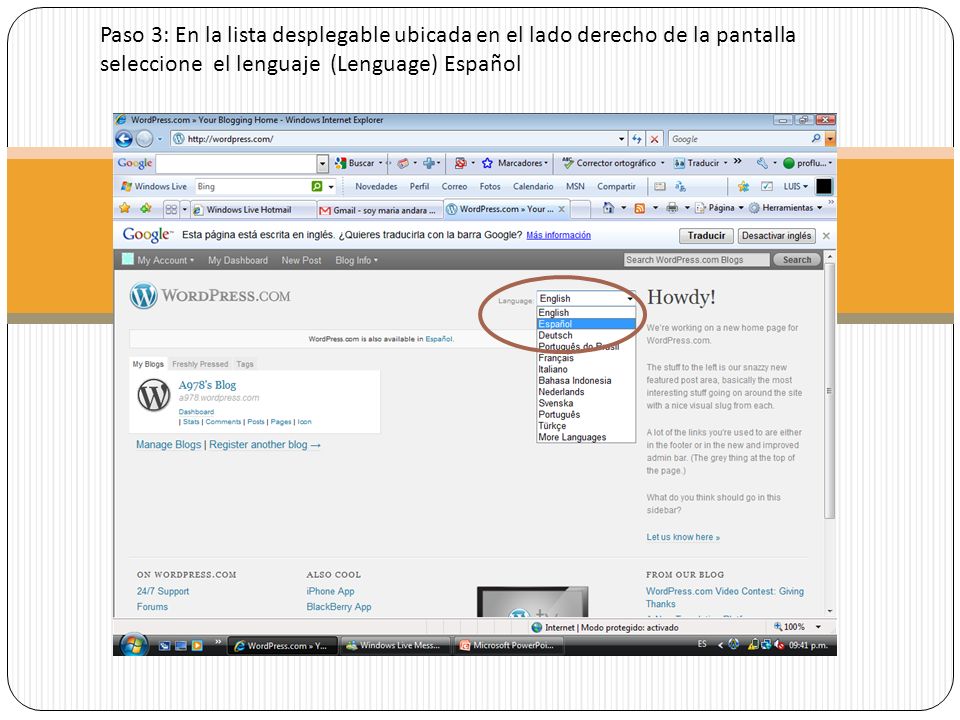Click the Let us know here link

pyautogui.click(x=683, y=537)
